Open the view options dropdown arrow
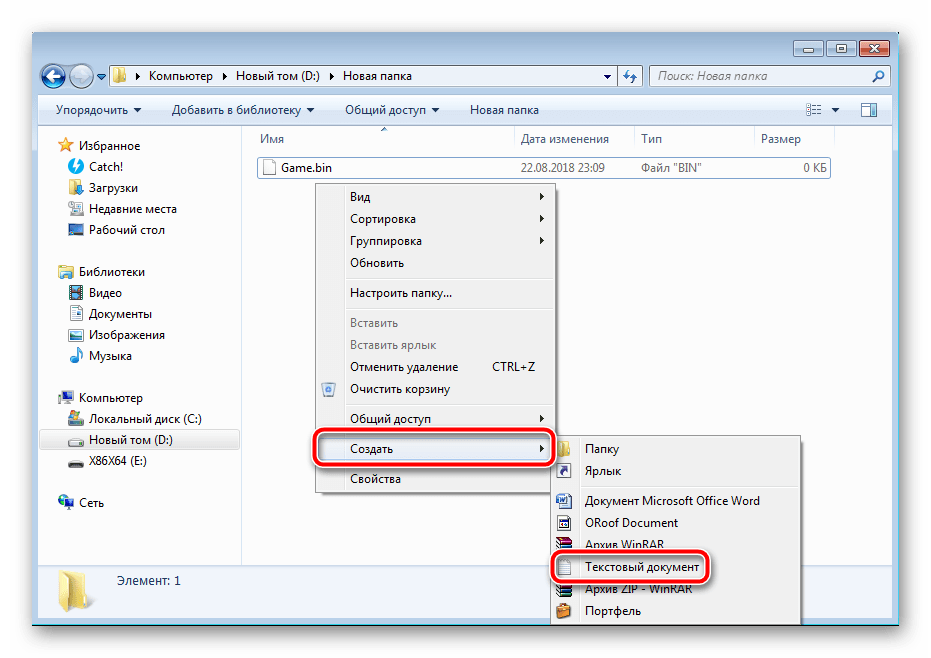931x658 pixels. (835, 110)
